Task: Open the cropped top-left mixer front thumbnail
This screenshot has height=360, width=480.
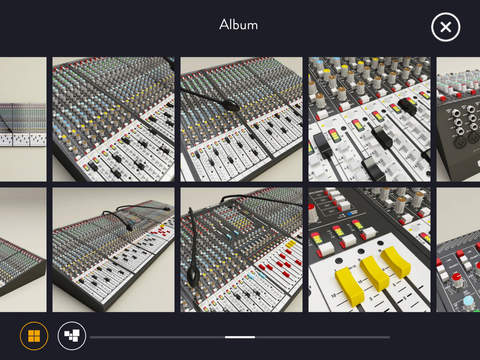Action: click(23, 119)
